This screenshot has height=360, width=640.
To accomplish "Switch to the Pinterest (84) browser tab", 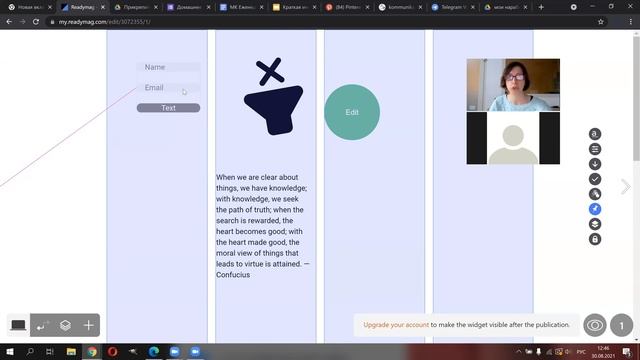I will (346, 7).
